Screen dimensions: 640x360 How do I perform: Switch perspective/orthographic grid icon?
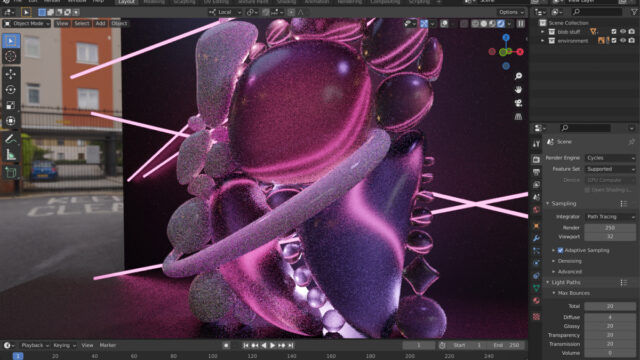pos(518,116)
